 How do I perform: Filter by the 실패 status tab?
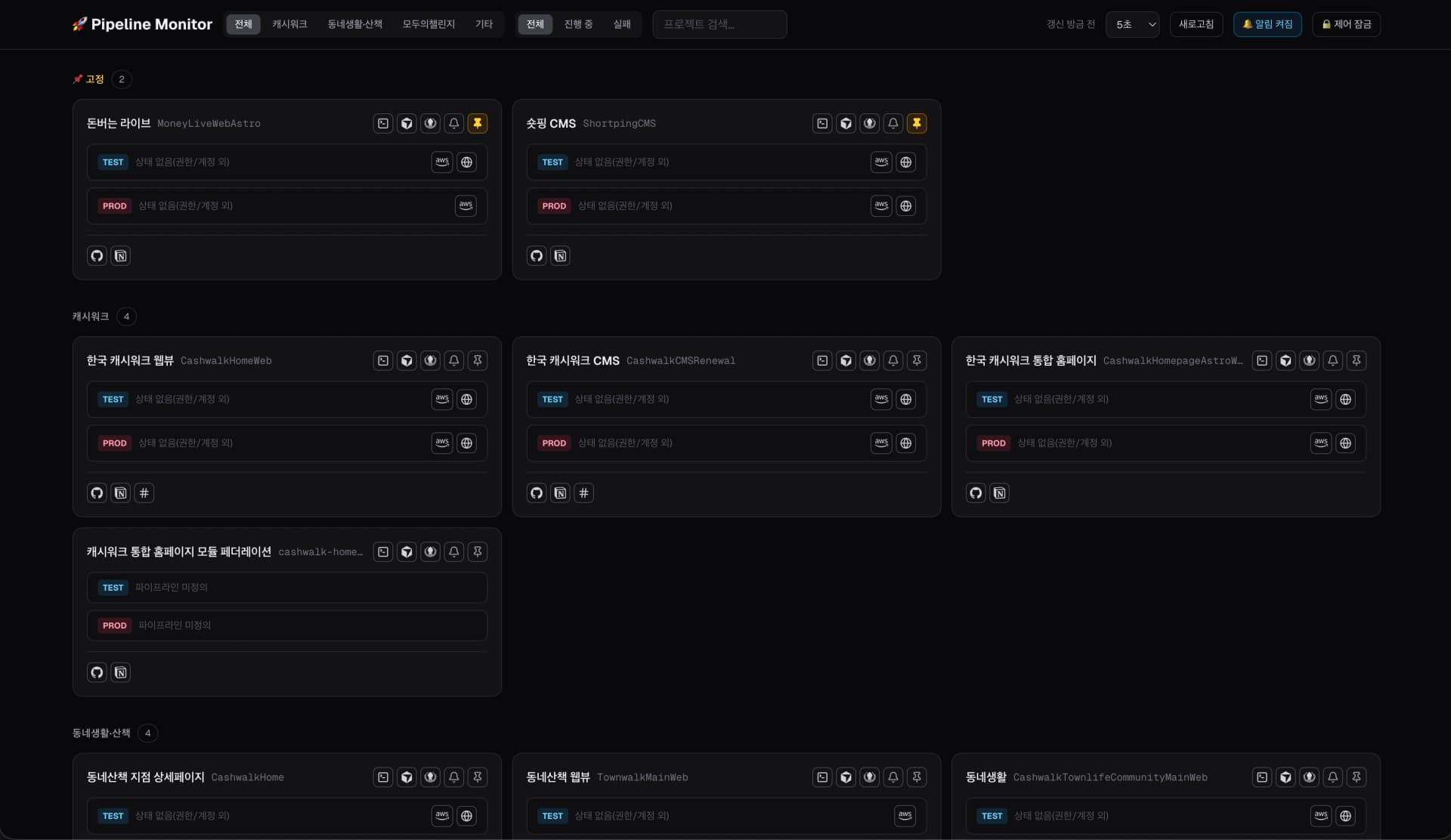[622, 24]
